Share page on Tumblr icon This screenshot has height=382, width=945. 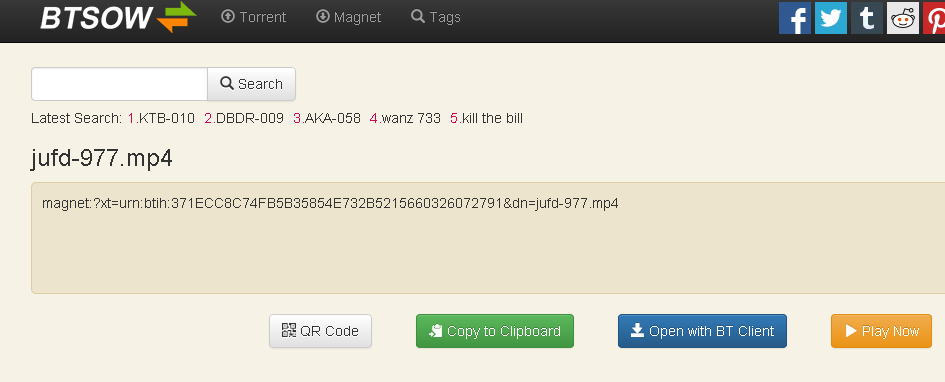point(867,18)
